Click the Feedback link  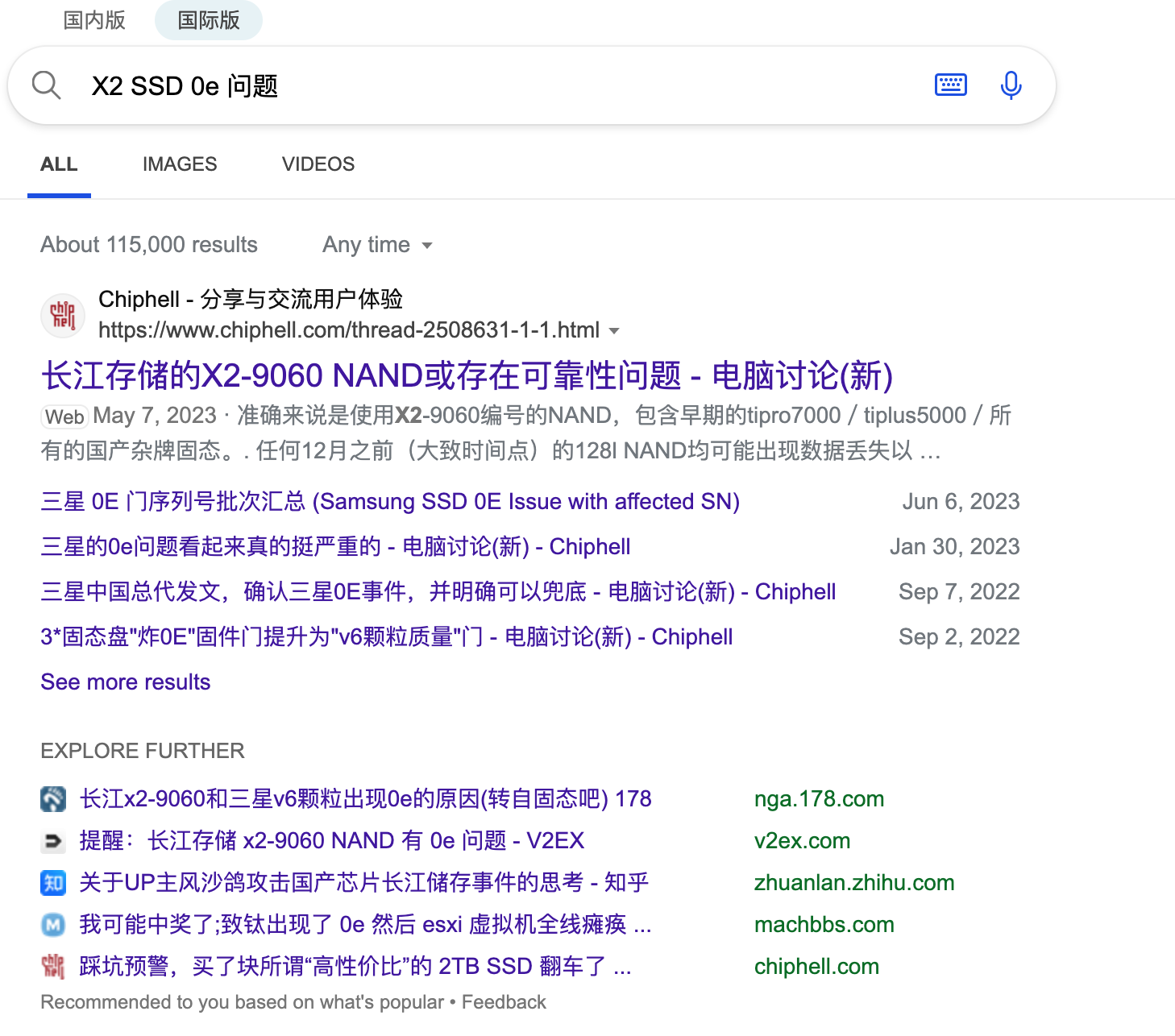coord(504,1002)
